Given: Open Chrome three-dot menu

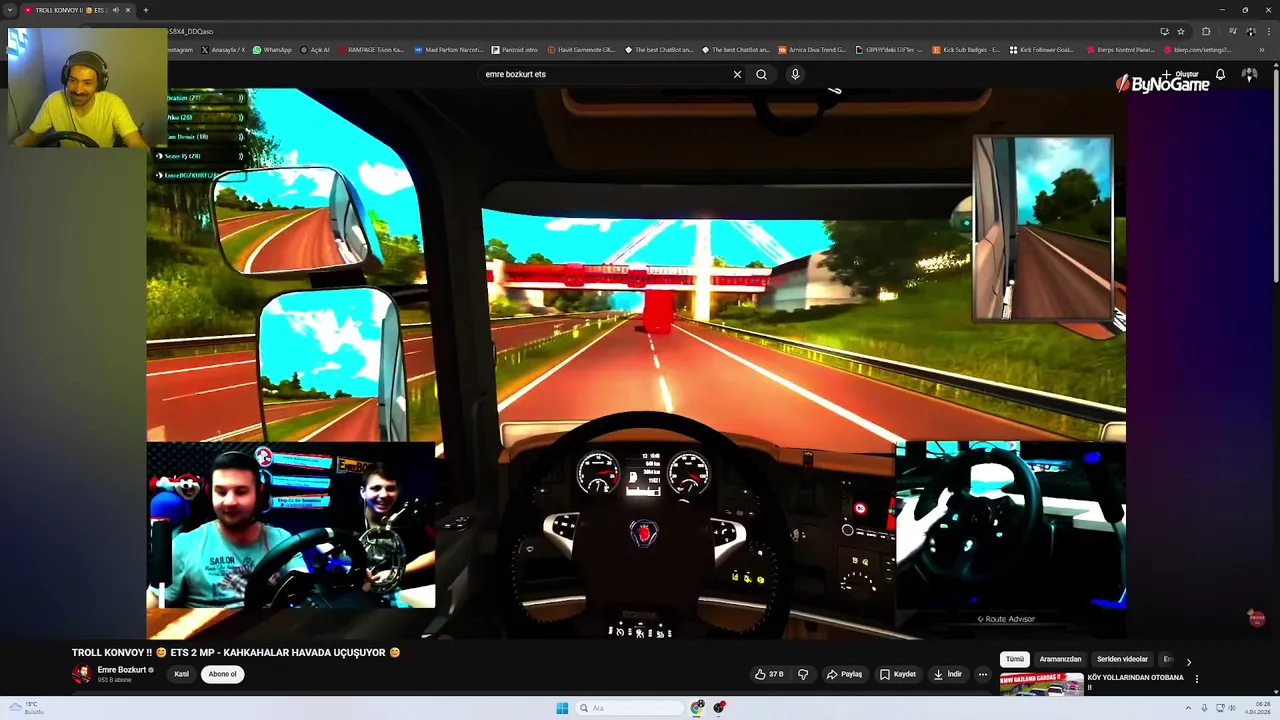Looking at the screenshot, I should (x=1268, y=31).
